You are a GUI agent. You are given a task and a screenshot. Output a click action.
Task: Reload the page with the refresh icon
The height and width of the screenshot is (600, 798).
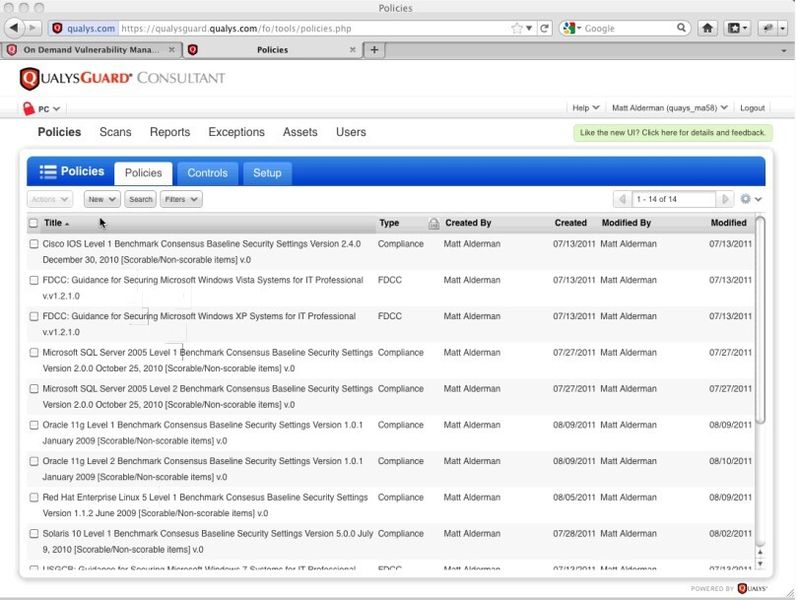(545, 28)
